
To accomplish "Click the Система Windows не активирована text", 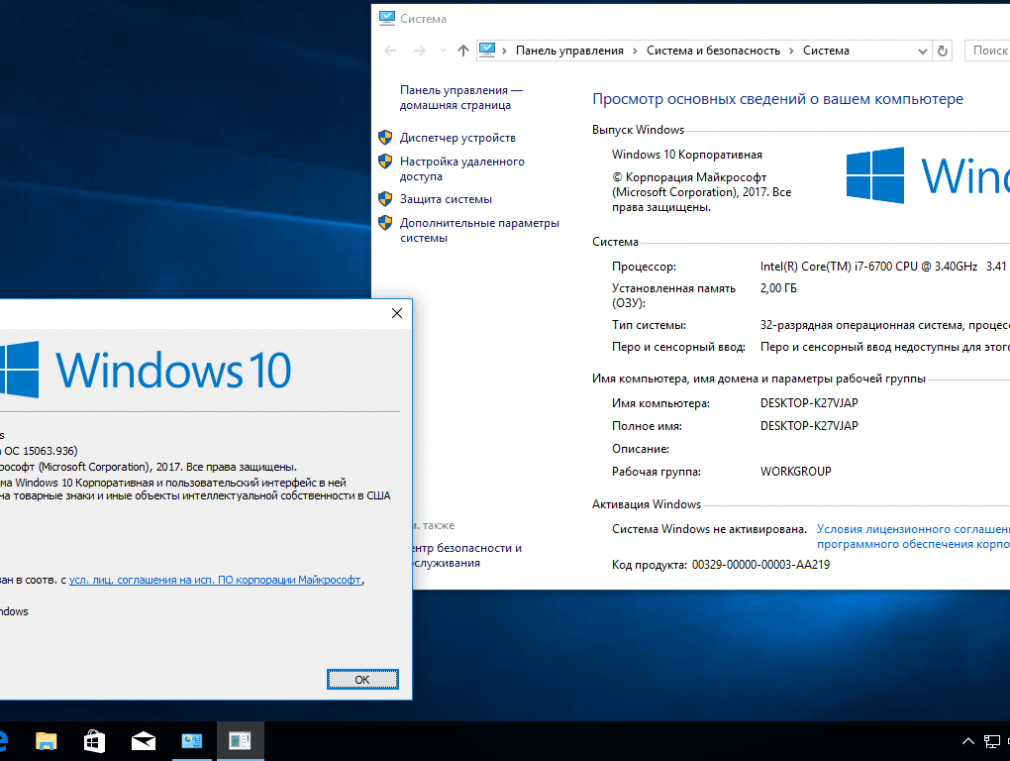I will tap(709, 529).
